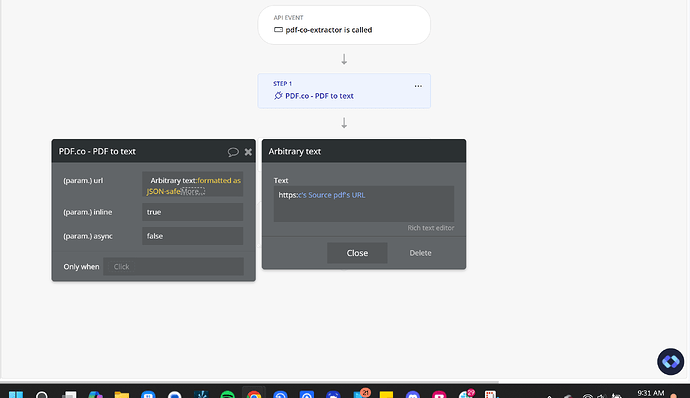Click the 'Arbitrary text' popup title bar

click(363, 151)
